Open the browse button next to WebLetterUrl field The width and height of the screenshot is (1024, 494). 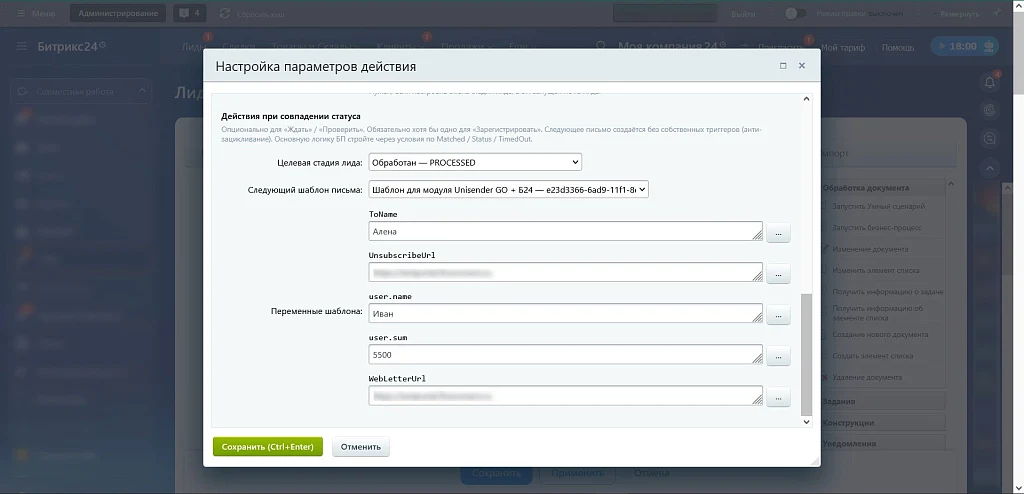tap(778, 397)
